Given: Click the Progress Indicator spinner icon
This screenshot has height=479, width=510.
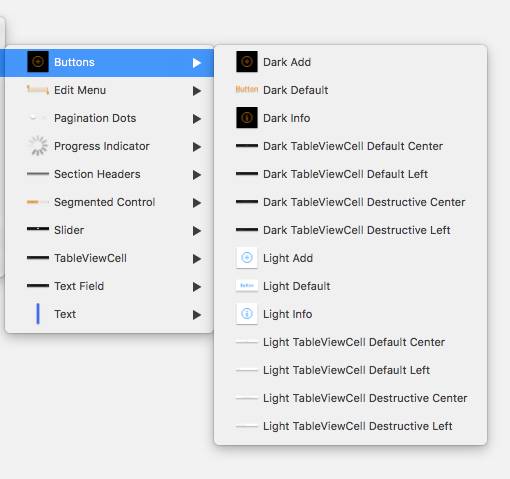Looking at the screenshot, I should pos(38,146).
